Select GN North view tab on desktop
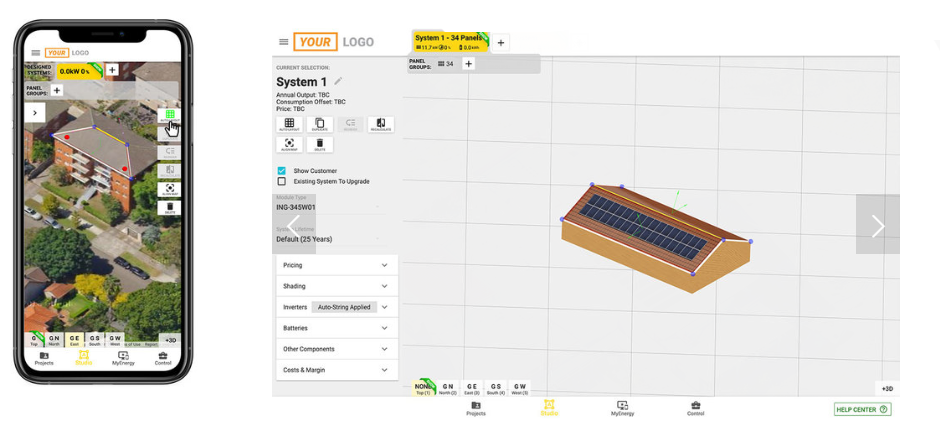This screenshot has width=940, height=437. 447,388
